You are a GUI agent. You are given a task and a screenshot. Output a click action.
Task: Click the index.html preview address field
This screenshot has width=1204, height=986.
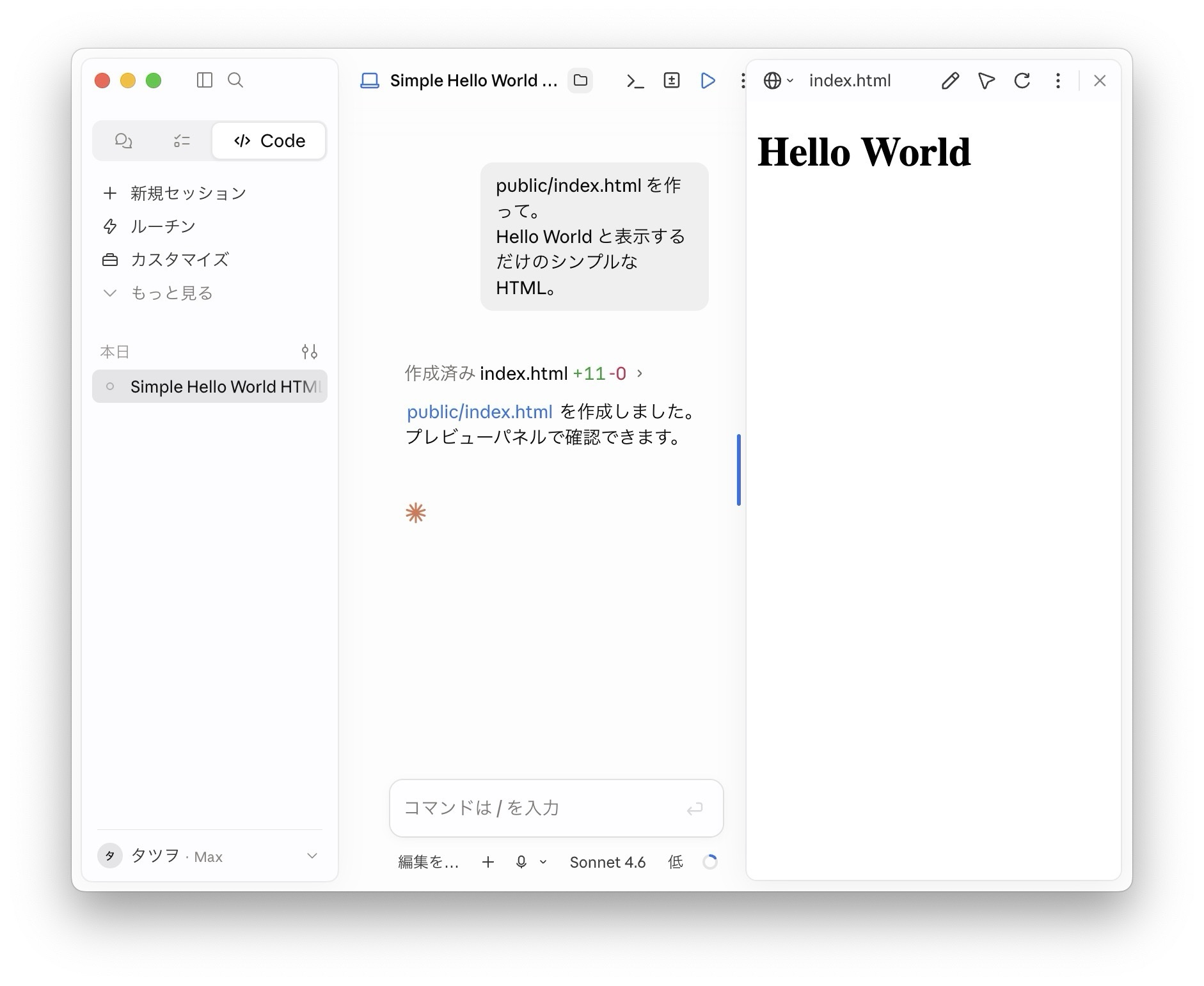[x=850, y=81]
